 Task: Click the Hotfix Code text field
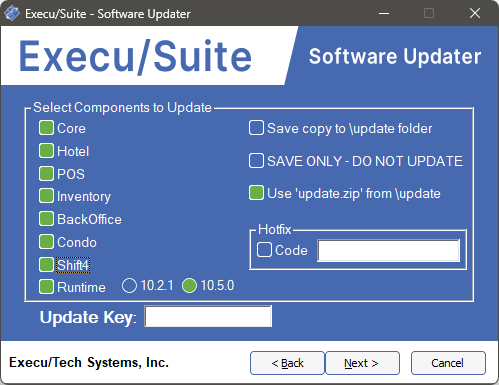pos(389,250)
